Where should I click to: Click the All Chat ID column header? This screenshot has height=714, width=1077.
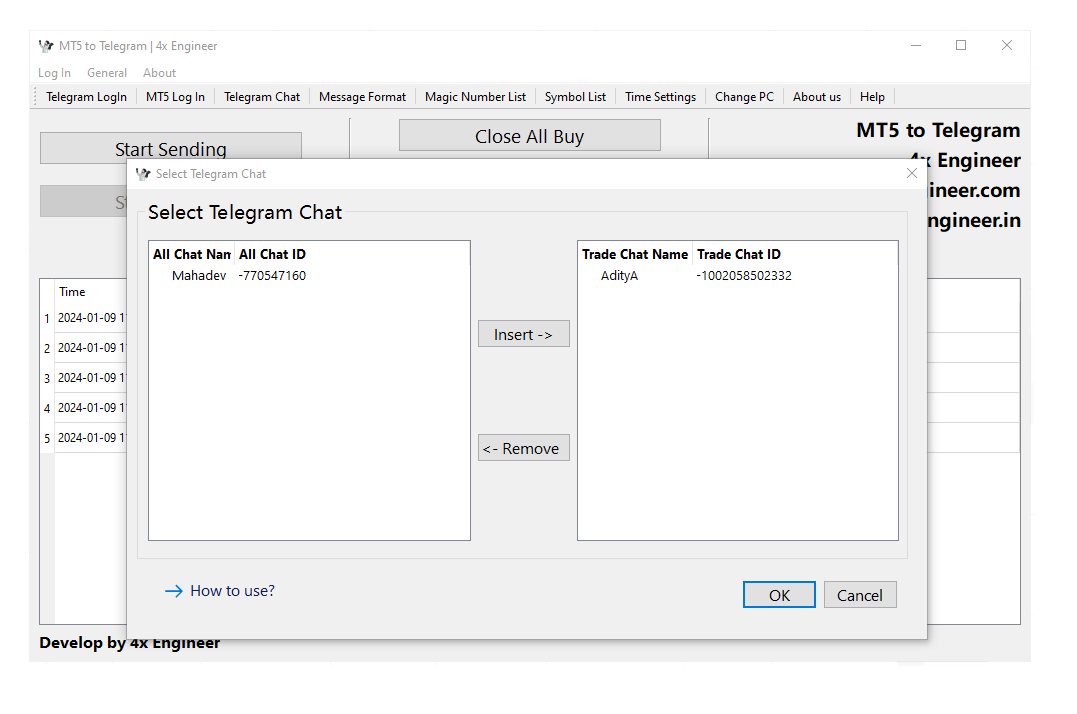click(x=272, y=255)
